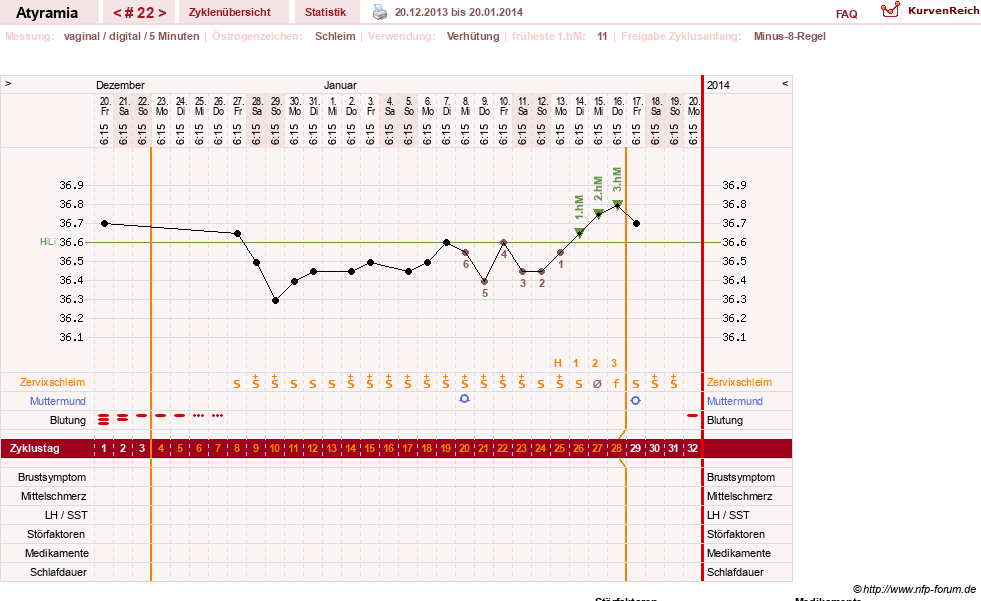Select the 36.3 lowest temperature point
The image size is (981, 601).
pyautogui.click(x=275, y=301)
